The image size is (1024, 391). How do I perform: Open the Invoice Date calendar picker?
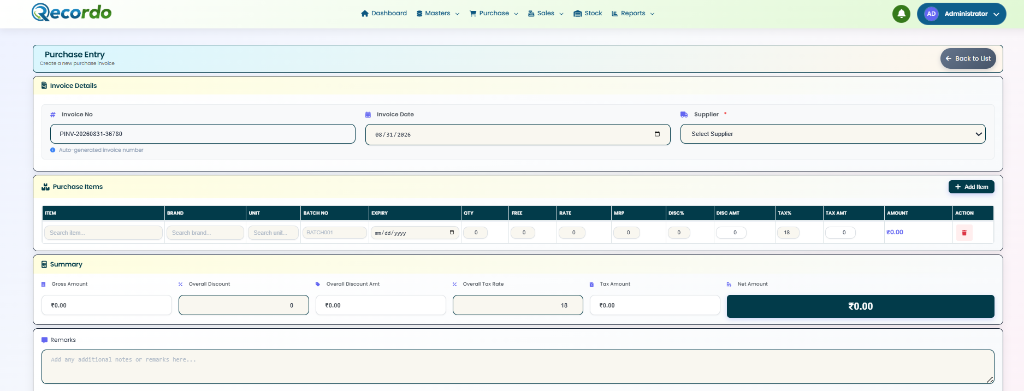pyautogui.click(x=658, y=134)
